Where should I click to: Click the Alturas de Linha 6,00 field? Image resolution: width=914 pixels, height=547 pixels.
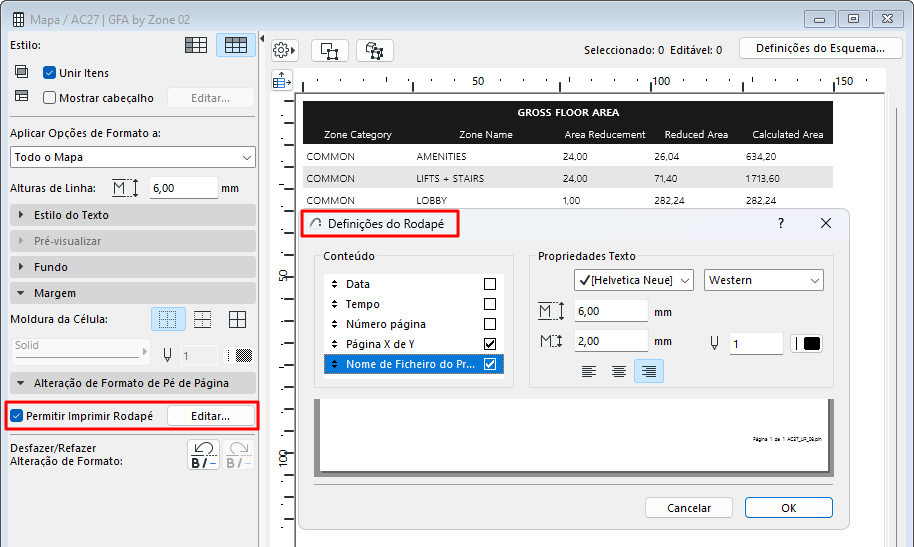(x=183, y=188)
